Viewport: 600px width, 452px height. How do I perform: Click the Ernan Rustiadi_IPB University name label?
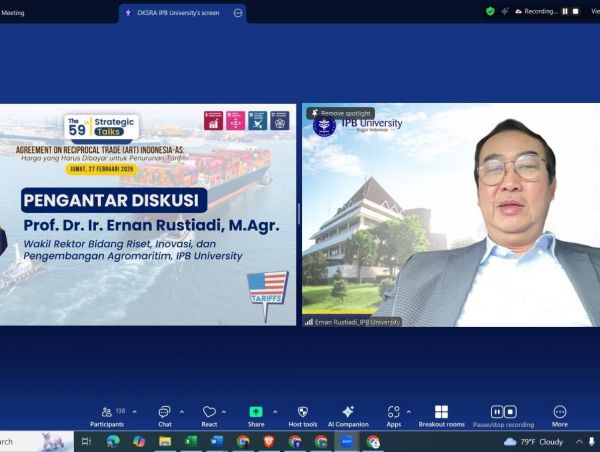(x=352, y=322)
